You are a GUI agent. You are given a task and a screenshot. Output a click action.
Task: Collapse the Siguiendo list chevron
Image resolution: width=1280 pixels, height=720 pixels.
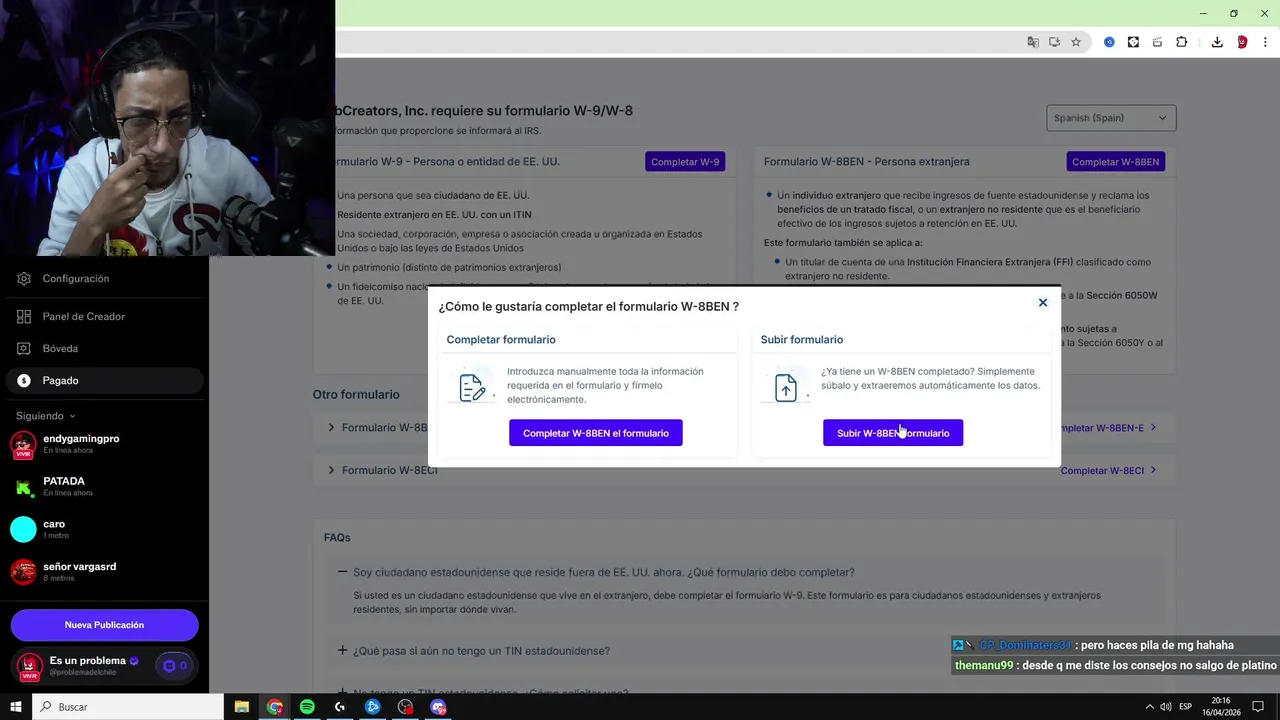click(72, 416)
